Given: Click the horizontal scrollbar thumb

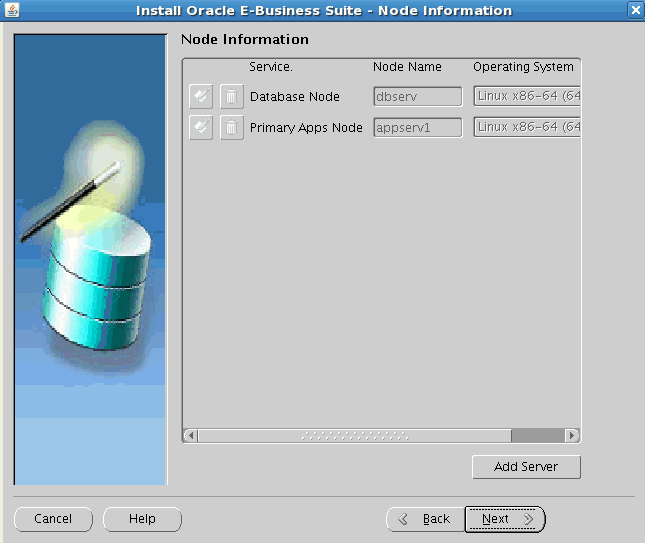Looking at the screenshot, I should (x=355, y=435).
